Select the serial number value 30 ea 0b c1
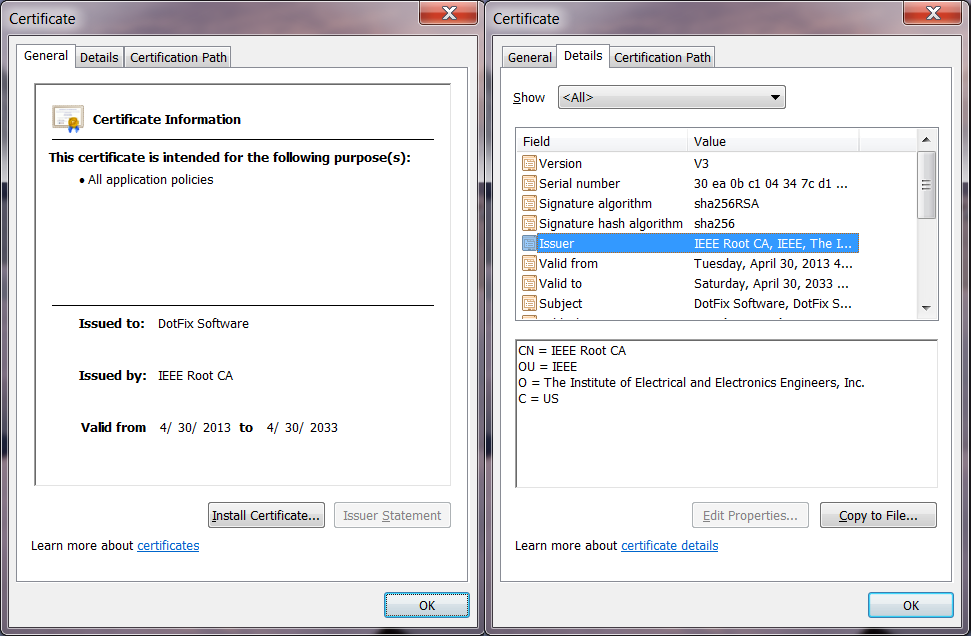The image size is (971, 636). coord(770,183)
